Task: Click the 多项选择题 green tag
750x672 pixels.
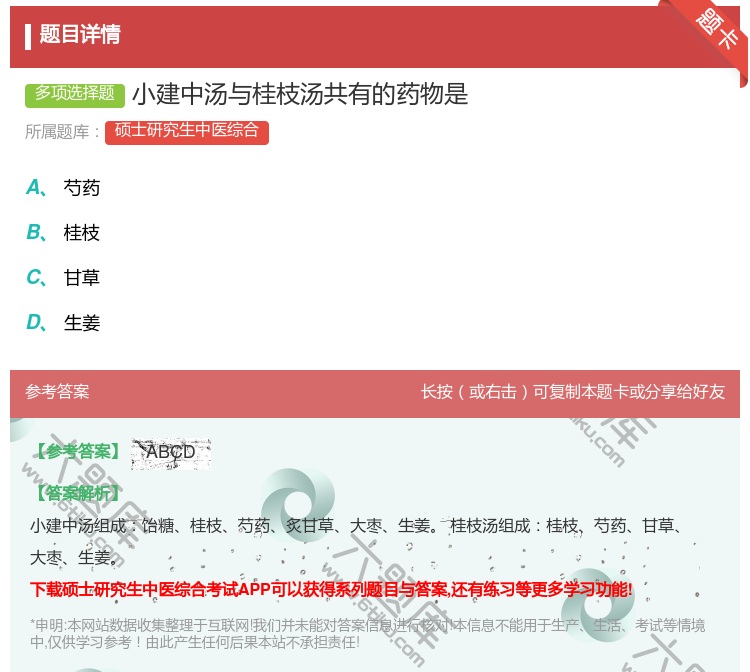Action: [75, 94]
